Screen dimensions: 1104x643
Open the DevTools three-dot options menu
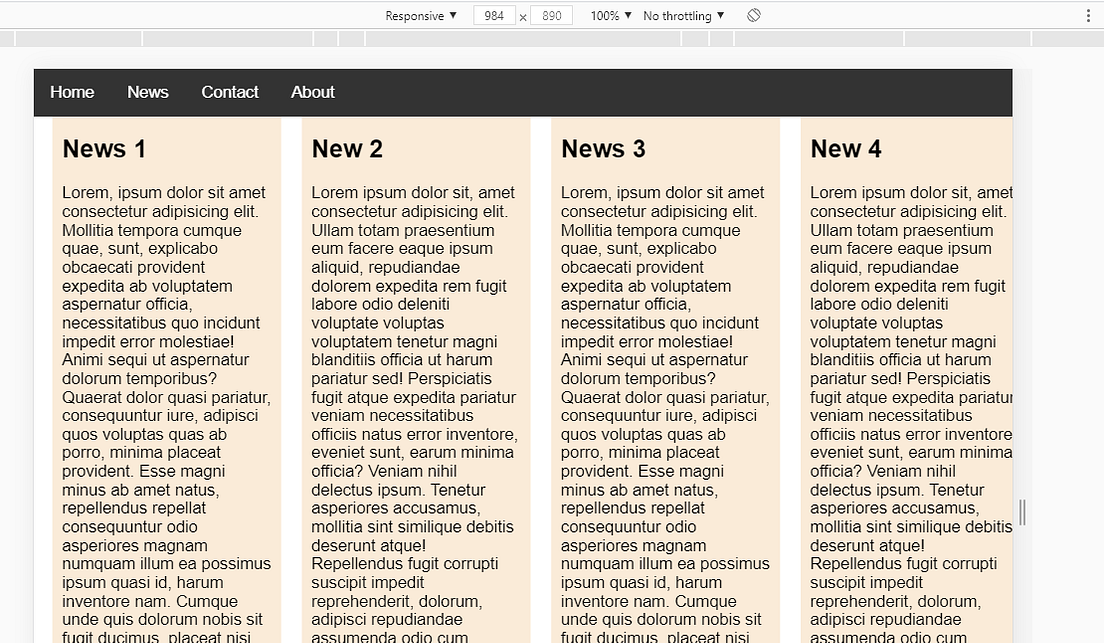pyautogui.click(x=1090, y=15)
